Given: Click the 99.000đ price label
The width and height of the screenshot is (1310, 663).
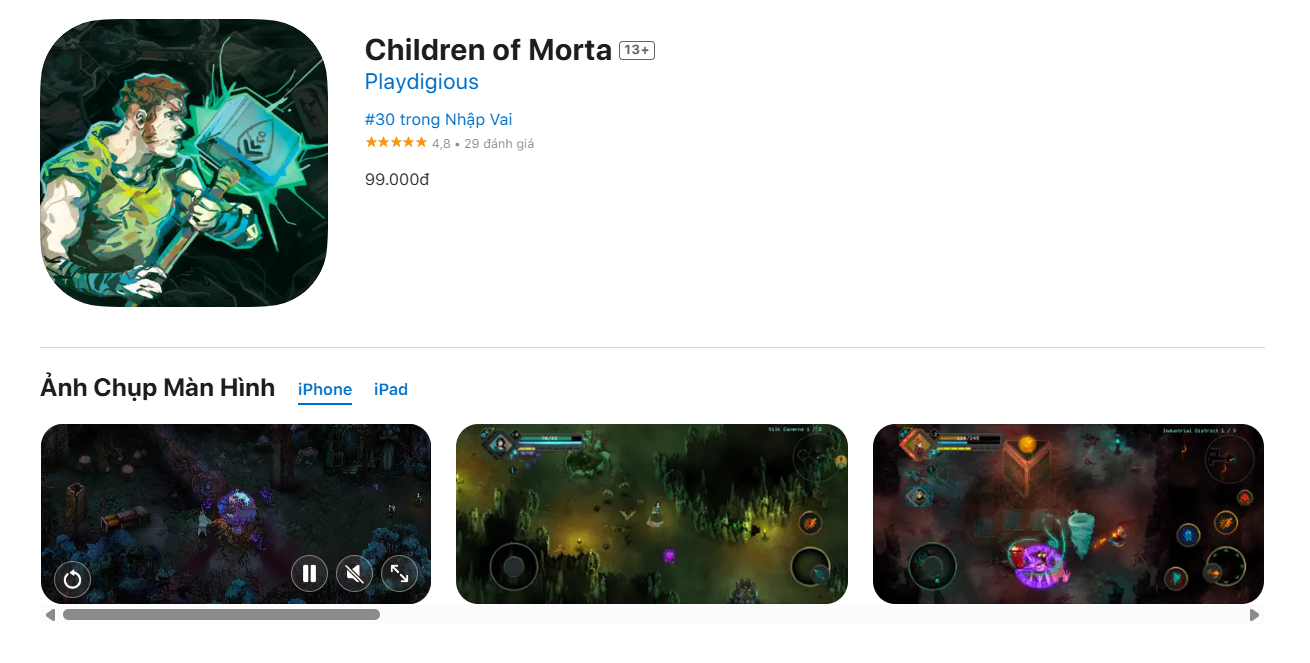Looking at the screenshot, I should 397,180.
